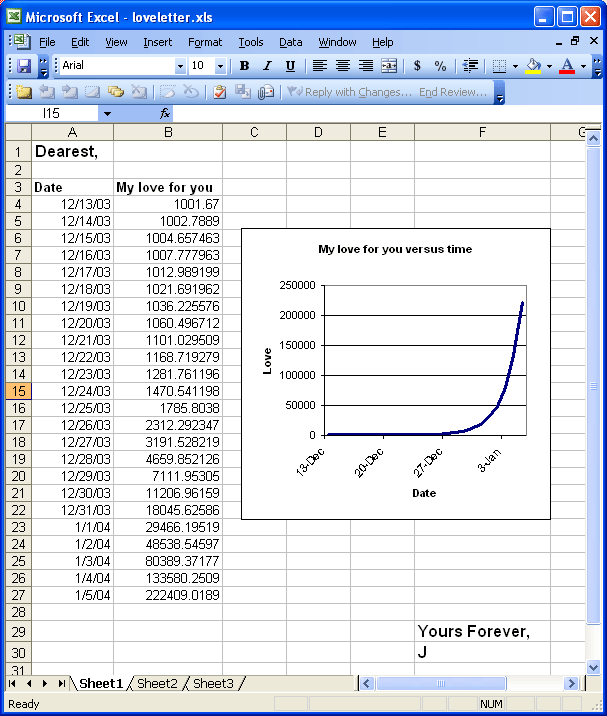Select column B header

[x=168, y=133]
